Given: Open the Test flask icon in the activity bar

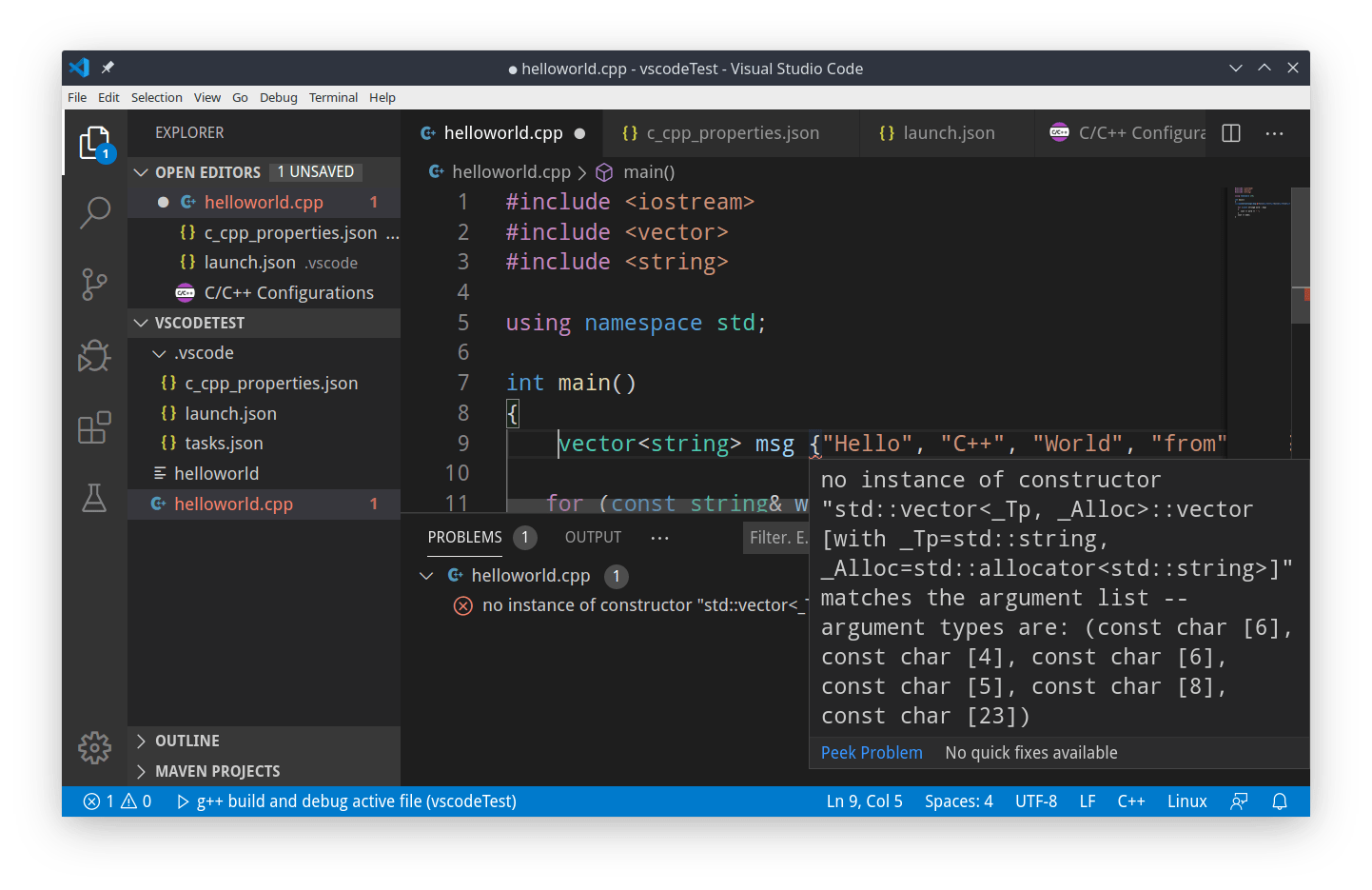Looking at the screenshot, I should (x=94, y=498).
